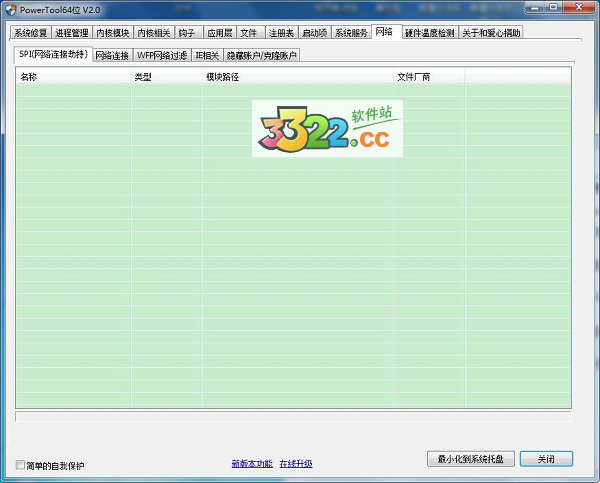Screen dimensions: 600x483
Task: Close the window with the red X
Action: [578, 7]
